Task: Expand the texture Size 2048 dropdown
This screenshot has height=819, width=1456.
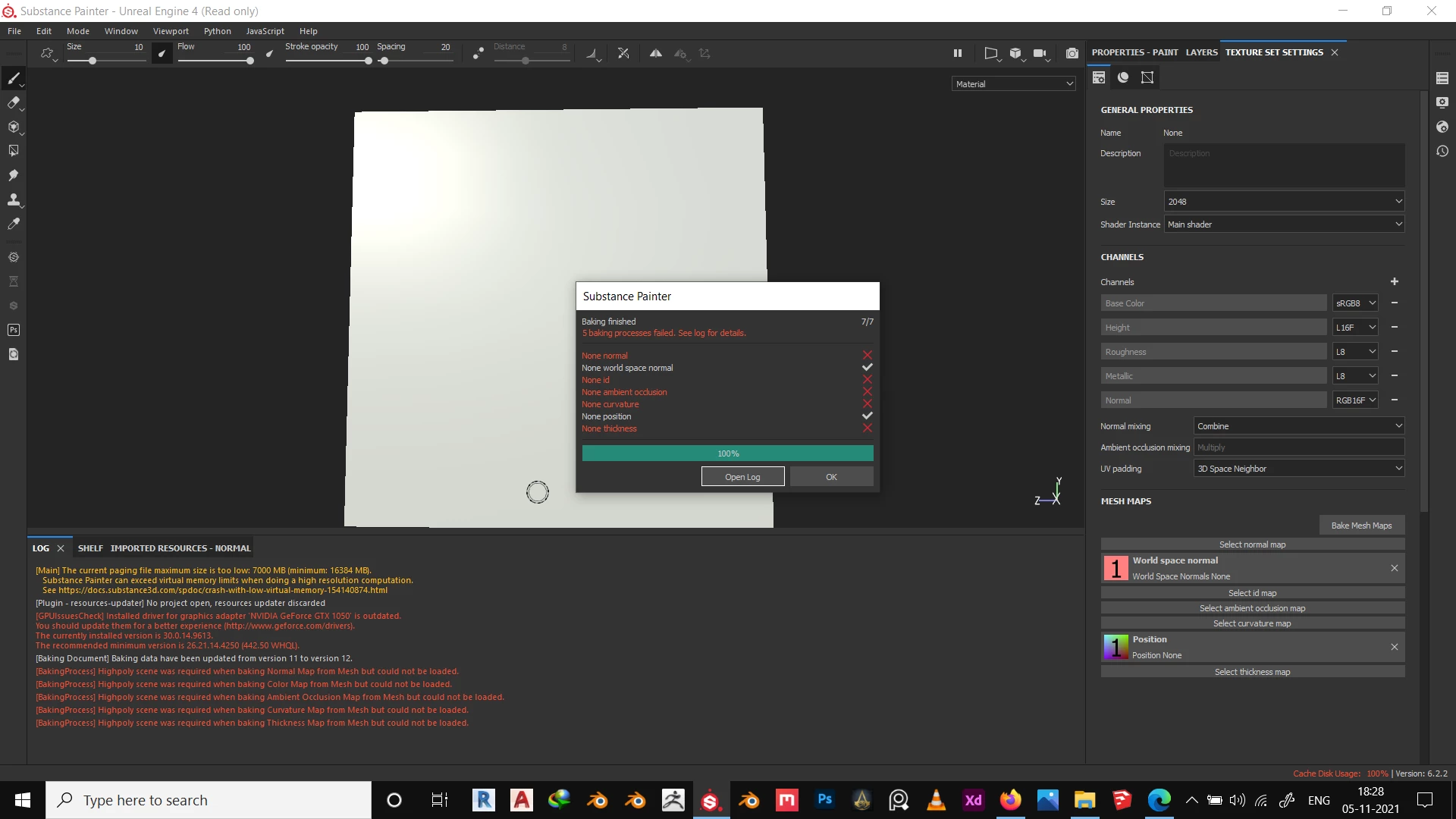Action: (1284, 202)
